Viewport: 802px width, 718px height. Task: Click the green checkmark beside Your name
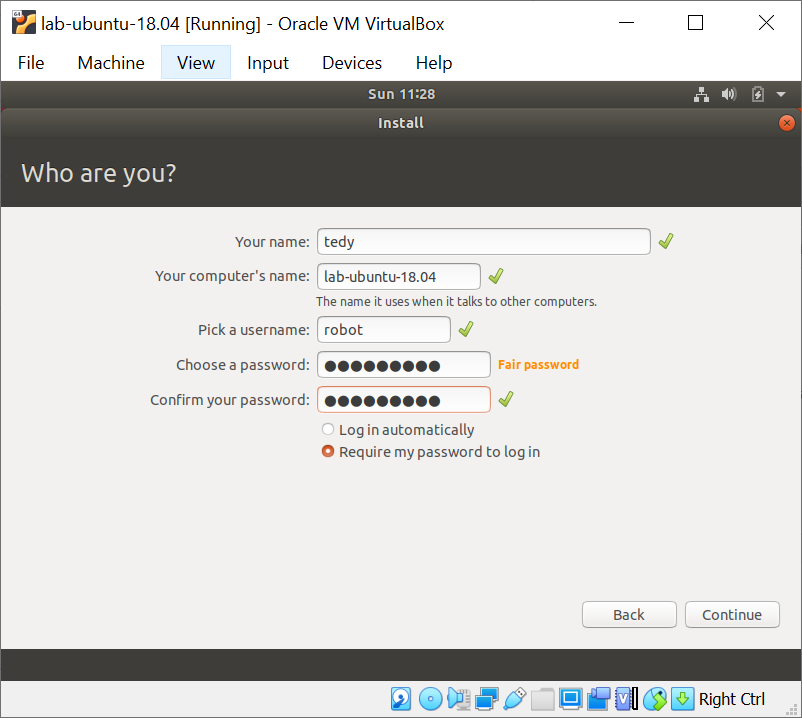[666, 241]
